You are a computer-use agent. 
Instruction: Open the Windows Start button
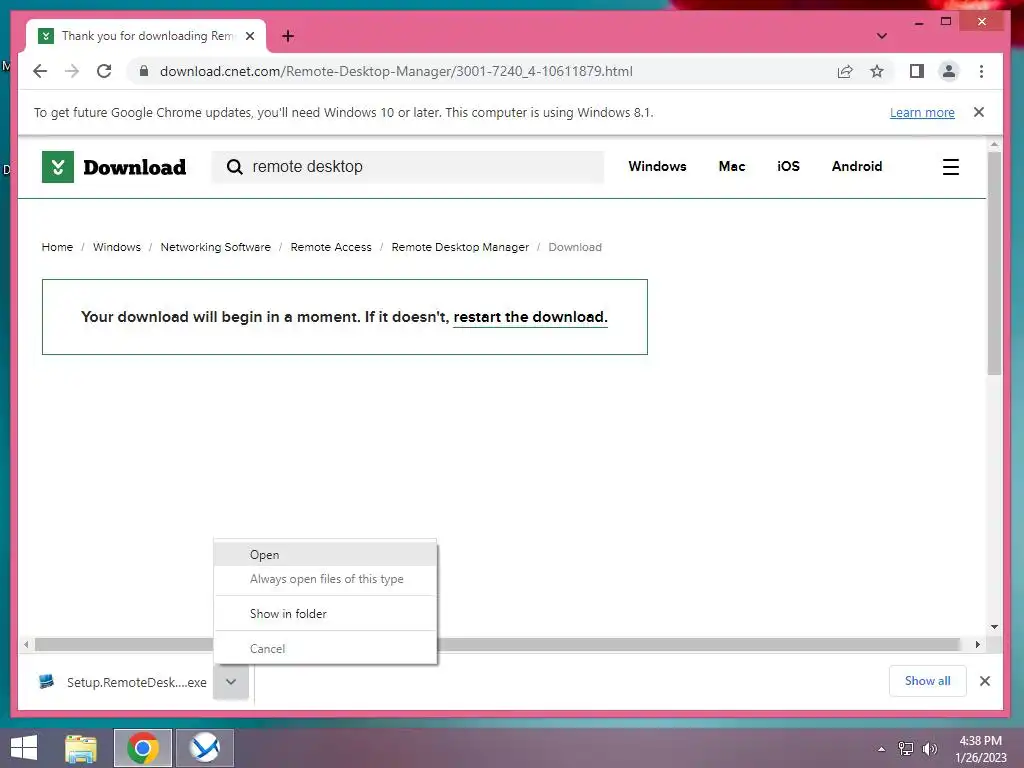pos(24,748)
